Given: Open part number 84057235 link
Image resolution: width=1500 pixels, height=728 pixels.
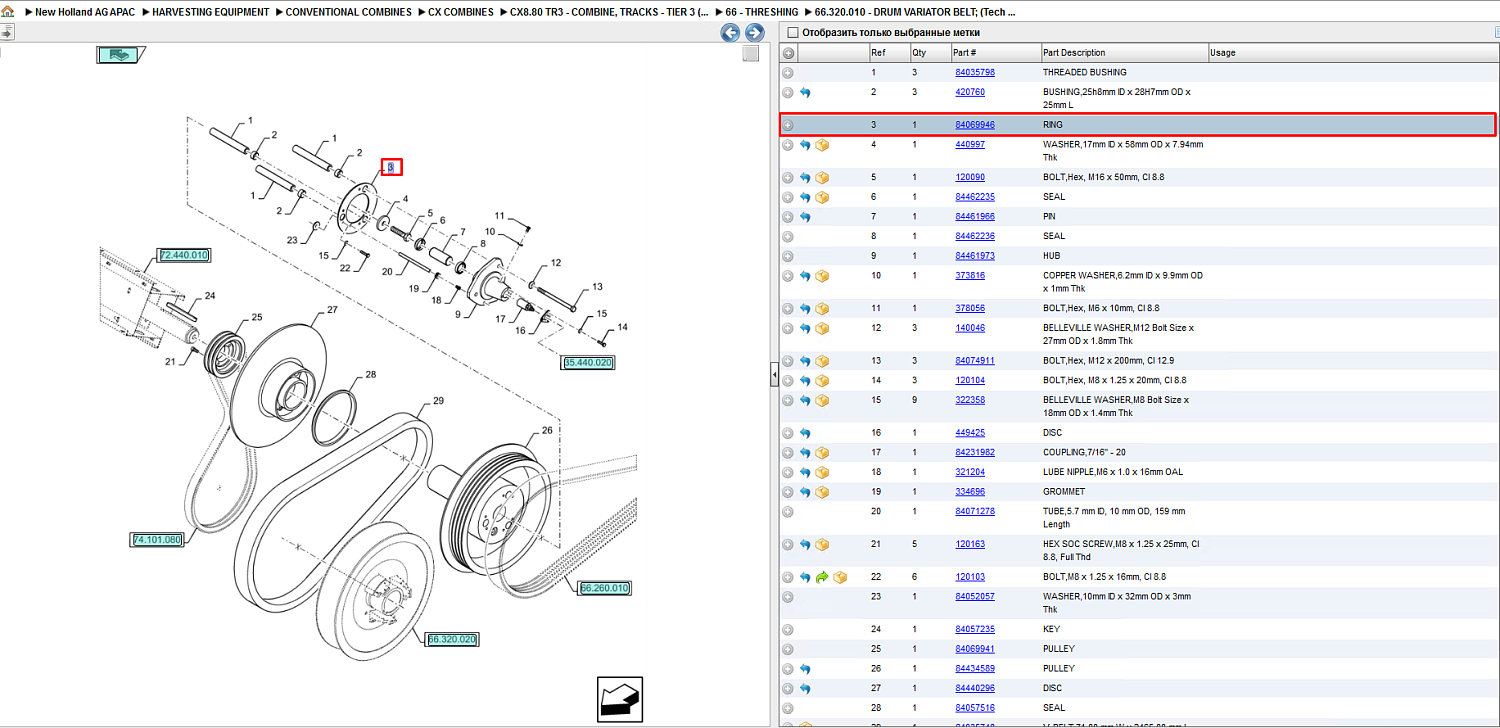Looking at the screenshot, I should tap(975, 629).
